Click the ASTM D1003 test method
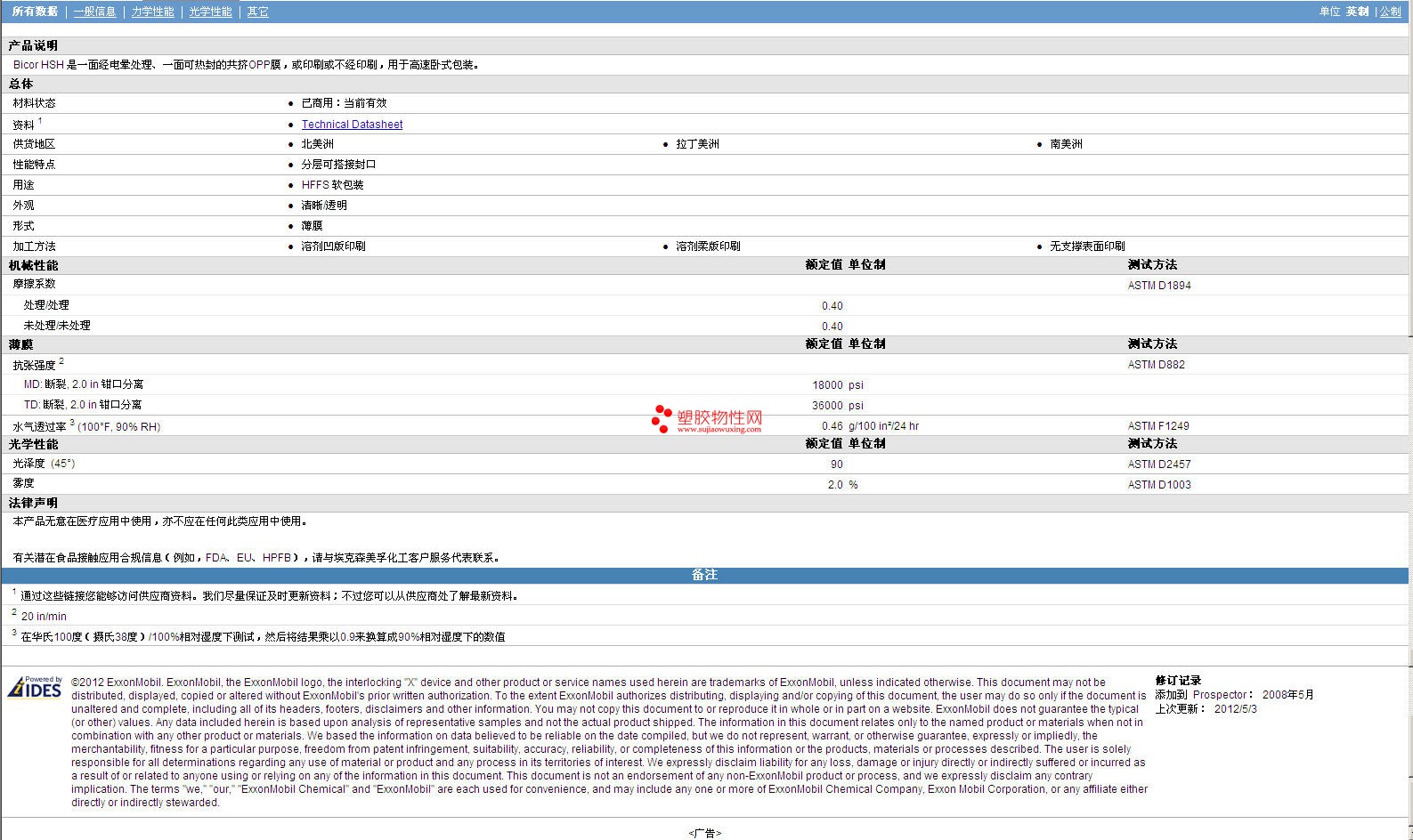 click(x=1159, y=485)
